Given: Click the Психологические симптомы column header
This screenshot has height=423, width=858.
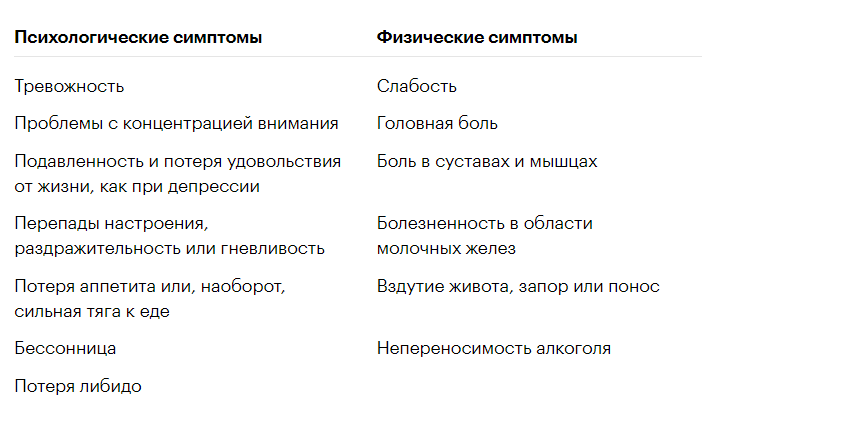Looking at the screenshot, I should (138, 38).
